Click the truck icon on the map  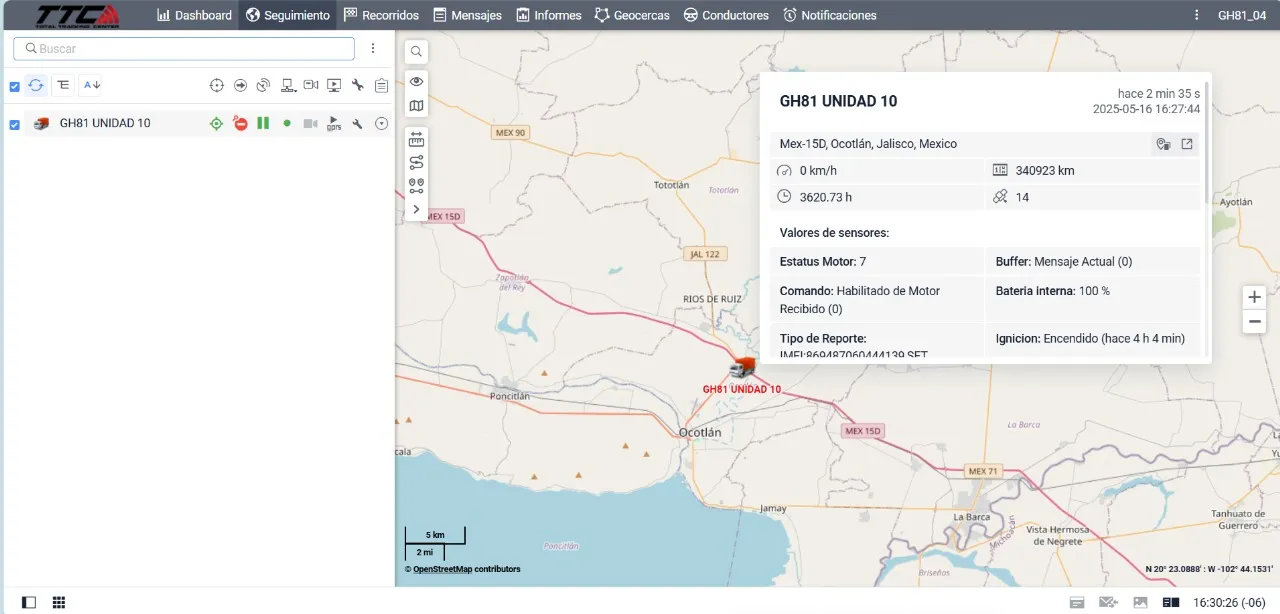(742, 368)
